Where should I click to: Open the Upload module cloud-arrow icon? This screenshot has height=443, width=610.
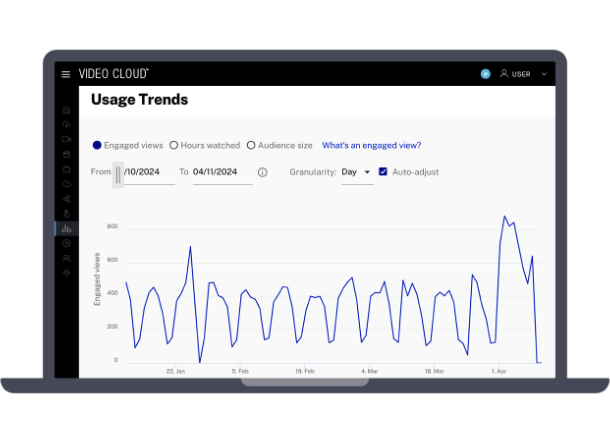click(67, 124)
